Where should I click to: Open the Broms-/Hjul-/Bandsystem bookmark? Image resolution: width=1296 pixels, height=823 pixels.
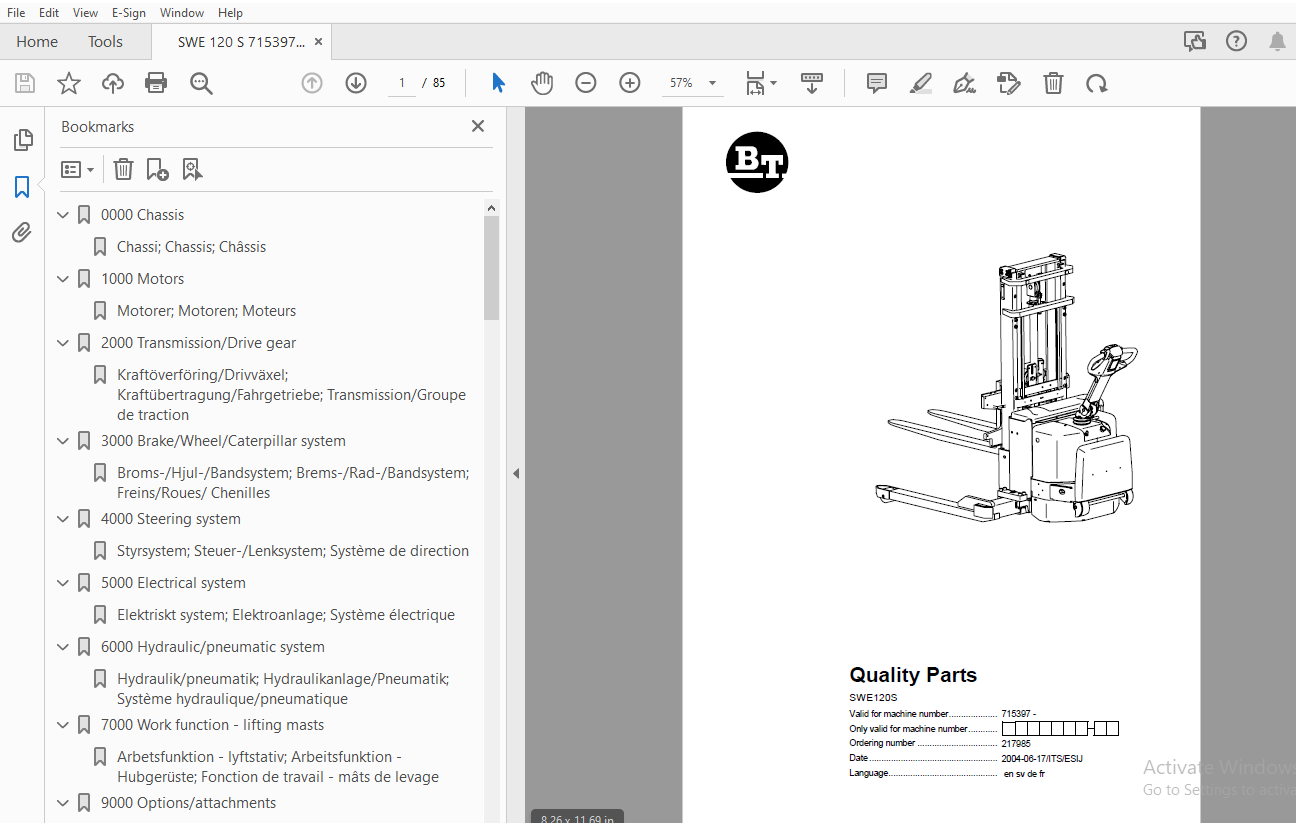[293, 483]
